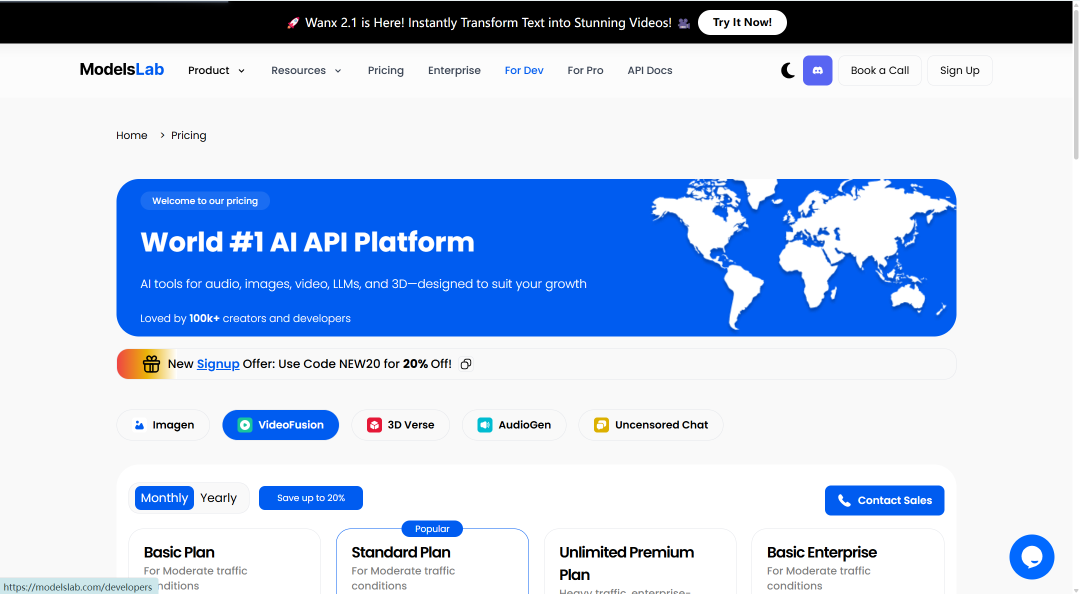Click the Contact Sales button
This screenshot has height=594, width=1080.
[x=884, y=500]
